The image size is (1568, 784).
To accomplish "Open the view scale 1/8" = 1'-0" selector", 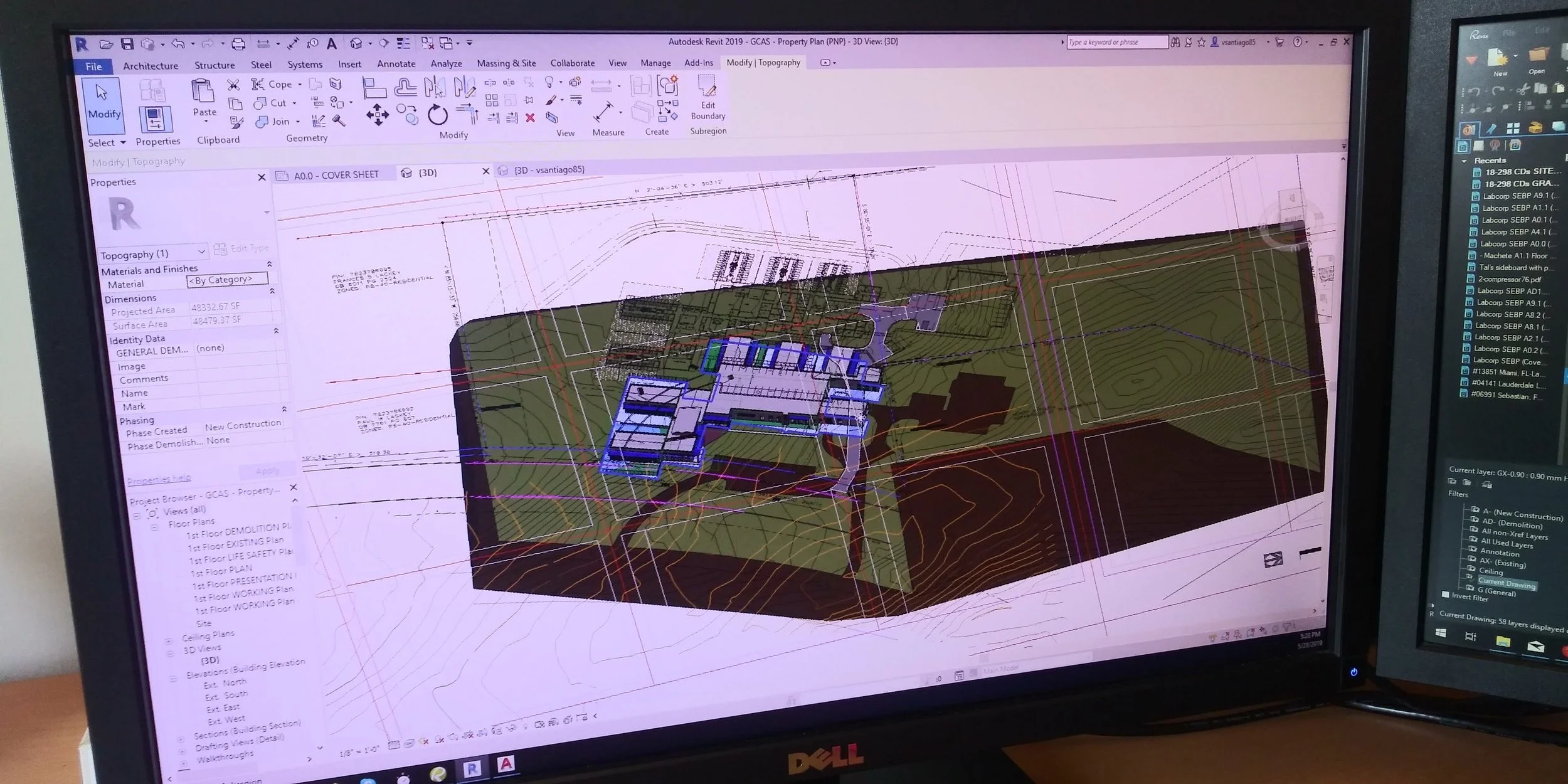I will pos(359,751).
